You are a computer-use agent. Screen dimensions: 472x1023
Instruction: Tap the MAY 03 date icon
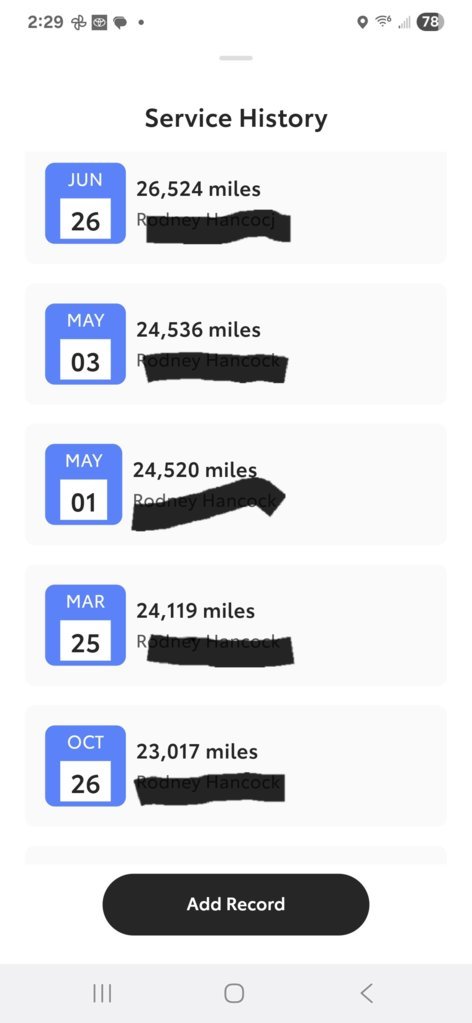85,344
